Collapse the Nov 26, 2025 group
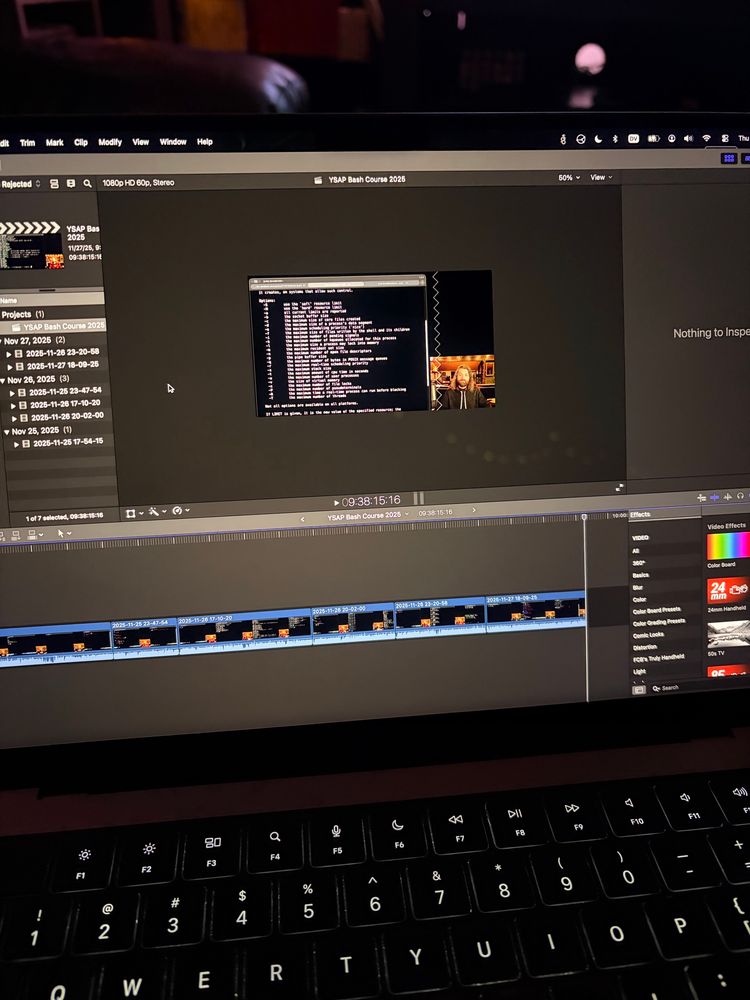 tap(3, 380)
